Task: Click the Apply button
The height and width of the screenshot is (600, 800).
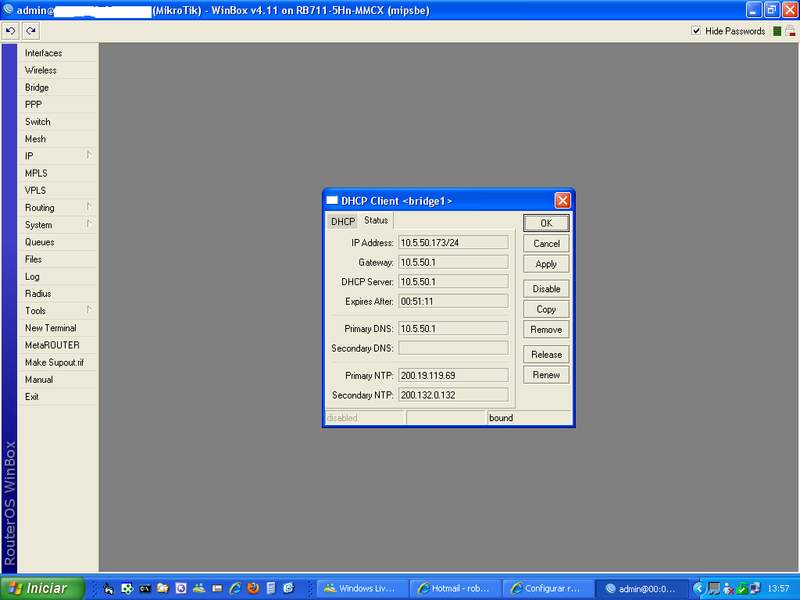Action: 546,264
